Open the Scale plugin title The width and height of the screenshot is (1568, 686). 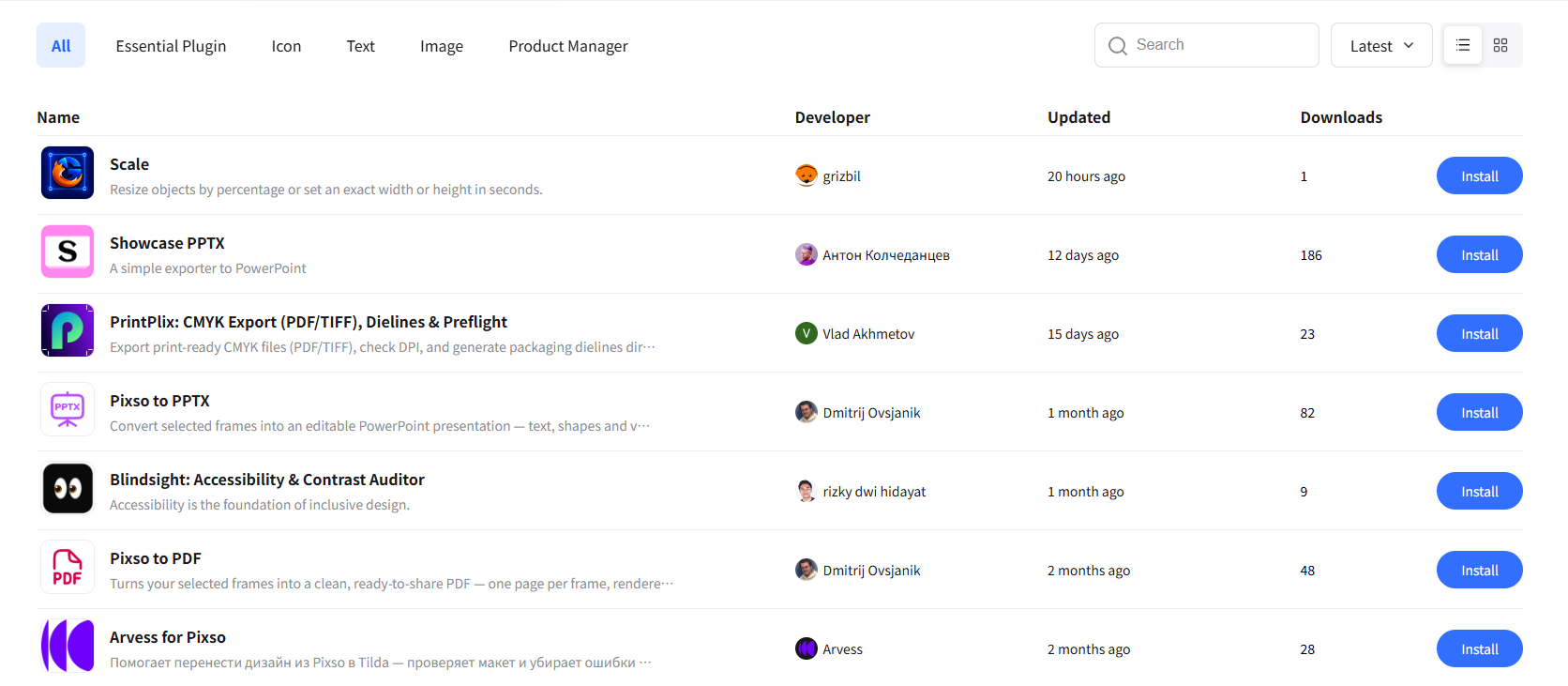tap(129, 164)
